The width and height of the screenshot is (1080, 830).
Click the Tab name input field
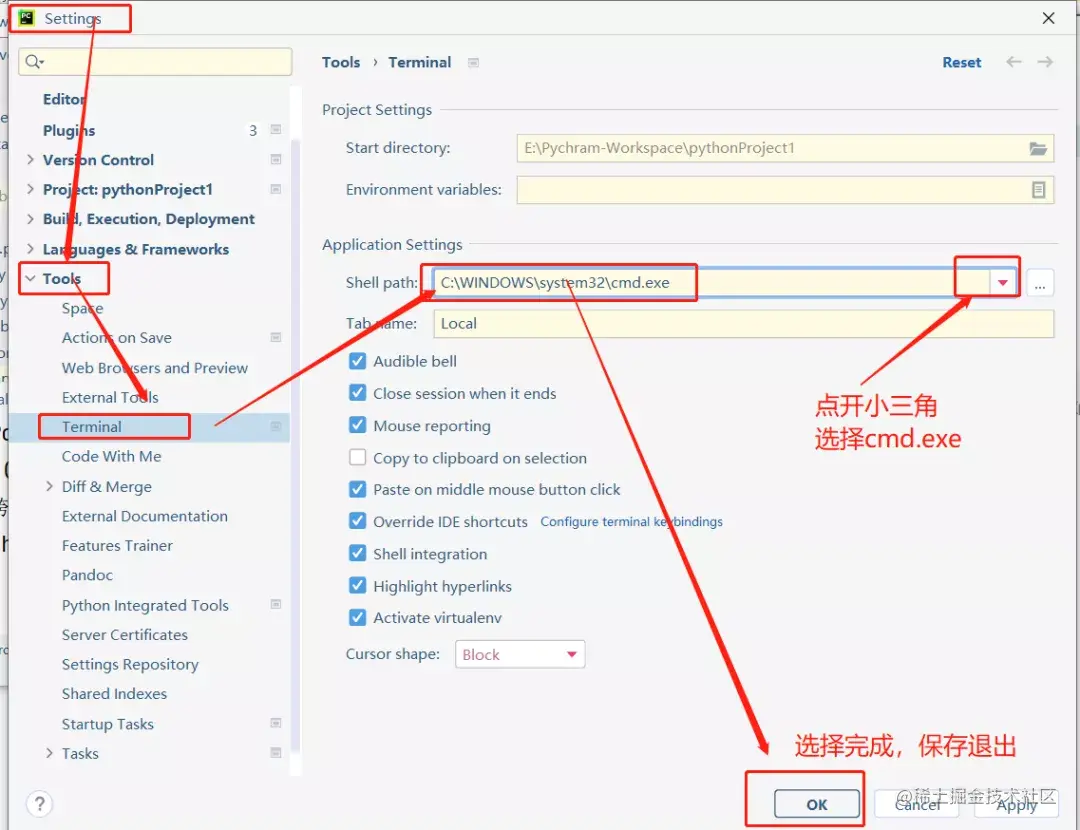[744, 324]
